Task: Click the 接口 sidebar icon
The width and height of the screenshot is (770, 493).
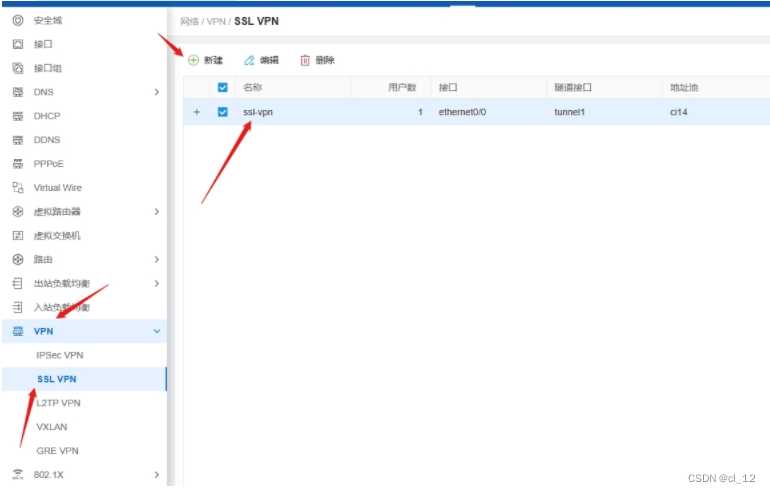Action: tap(18, 44)
